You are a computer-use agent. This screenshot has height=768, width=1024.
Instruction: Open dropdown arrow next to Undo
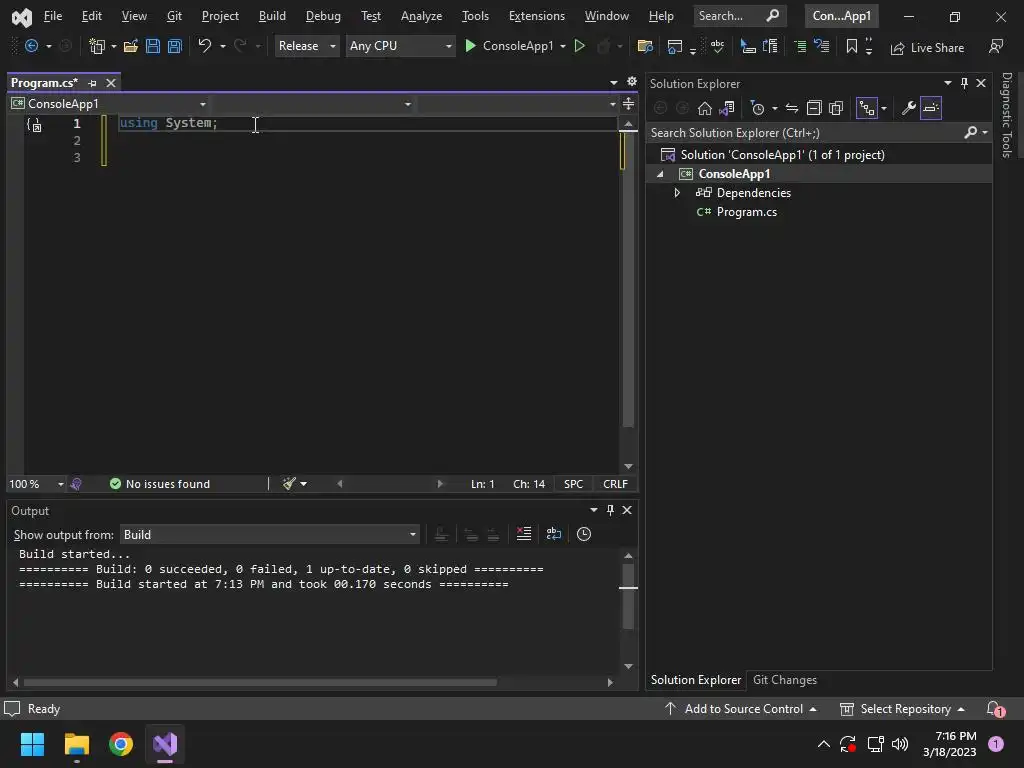pos(223,46)
